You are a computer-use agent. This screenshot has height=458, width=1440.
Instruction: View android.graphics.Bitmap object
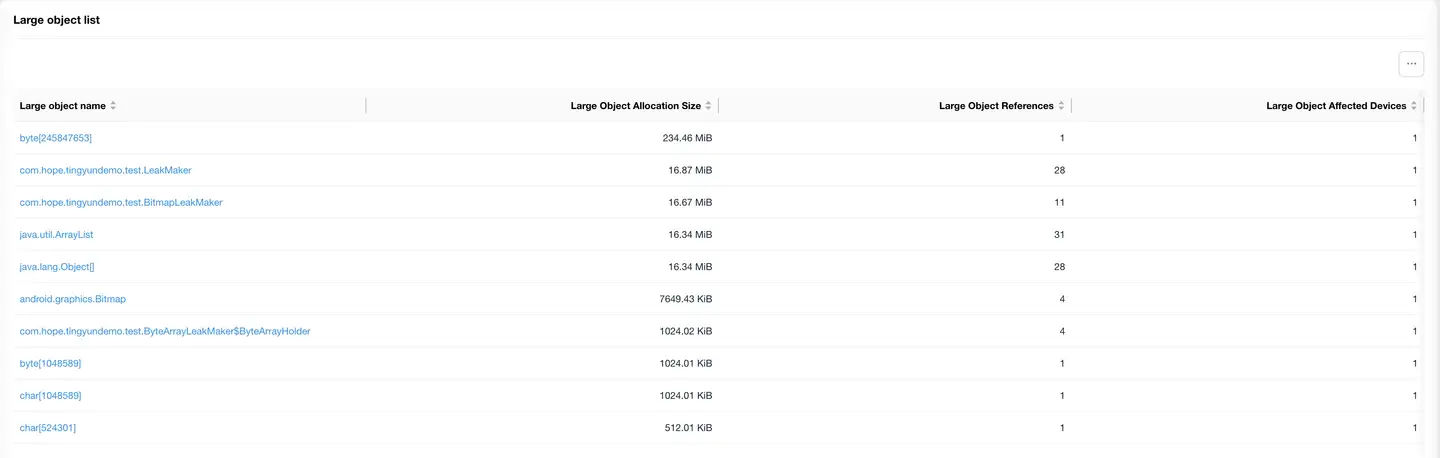click(x=73, y=299)
